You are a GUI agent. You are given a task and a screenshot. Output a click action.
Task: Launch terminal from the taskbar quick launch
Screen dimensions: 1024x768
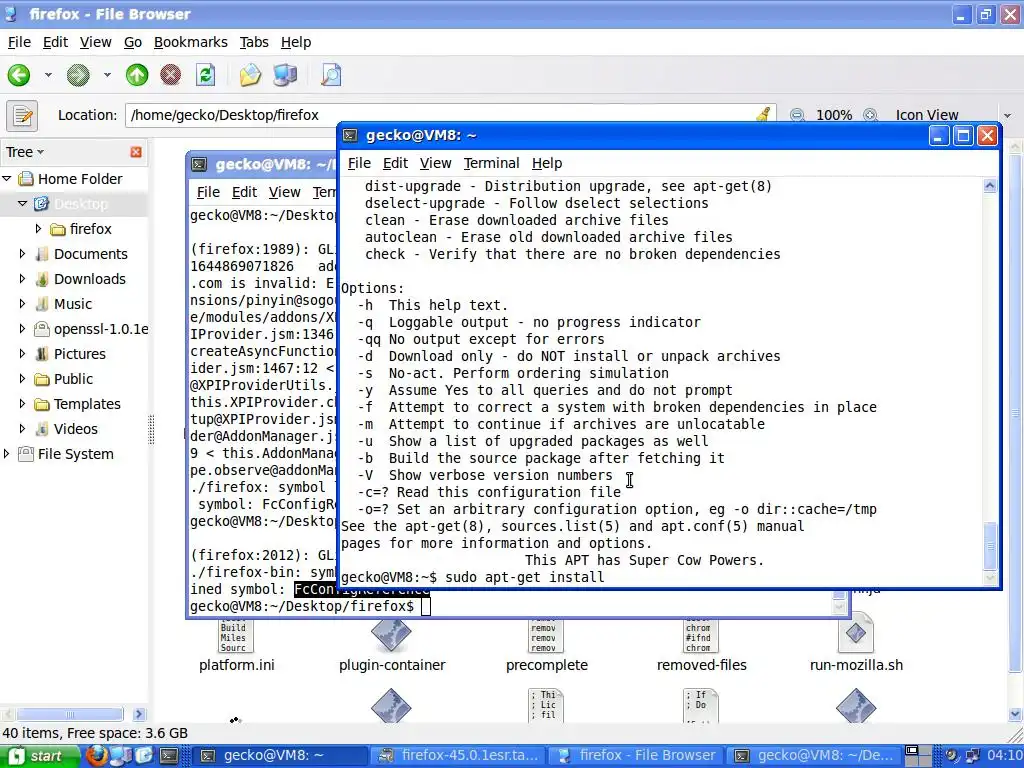(x=168, y=756)
